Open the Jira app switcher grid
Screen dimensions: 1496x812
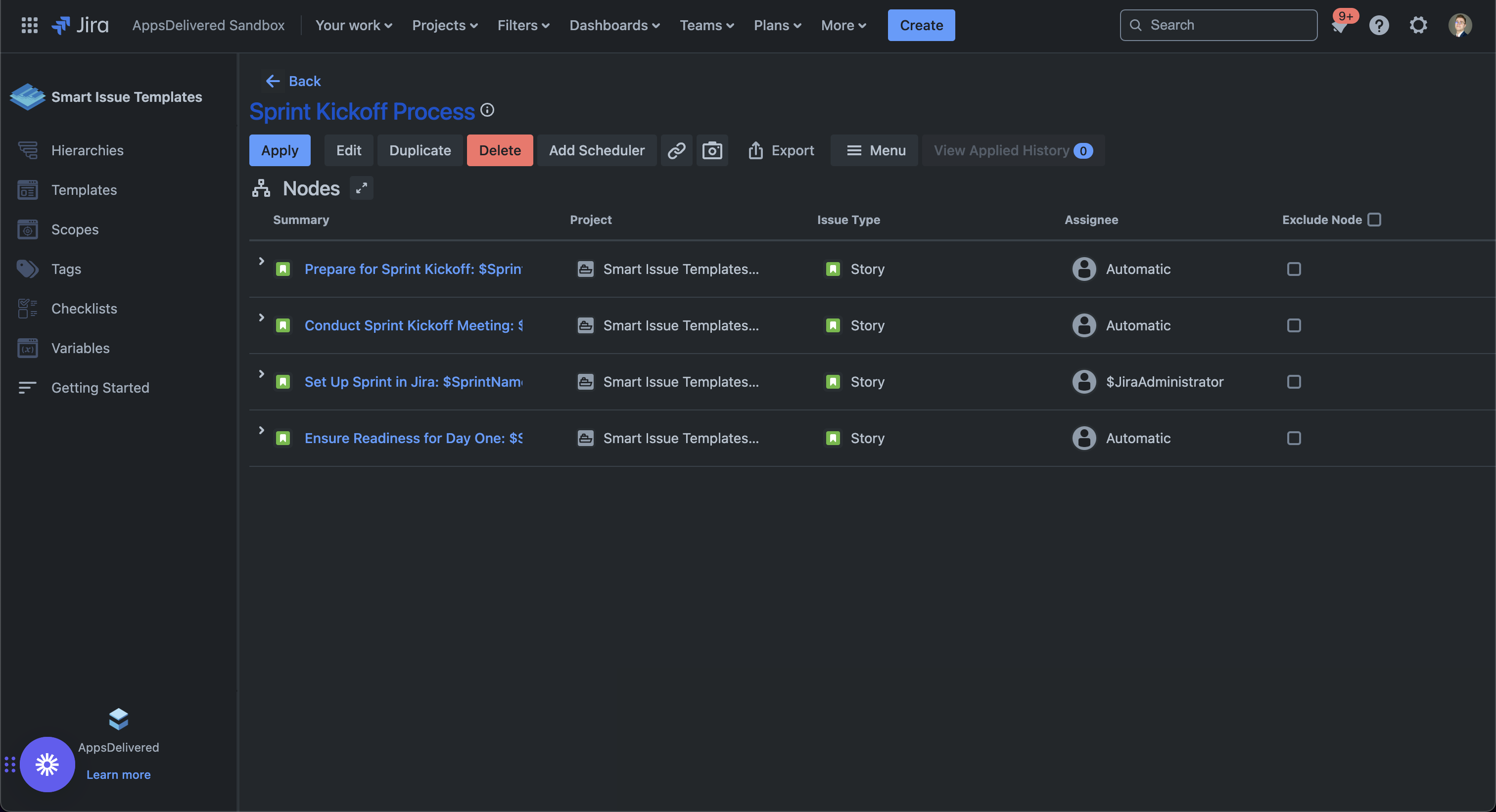click(29, 25)
